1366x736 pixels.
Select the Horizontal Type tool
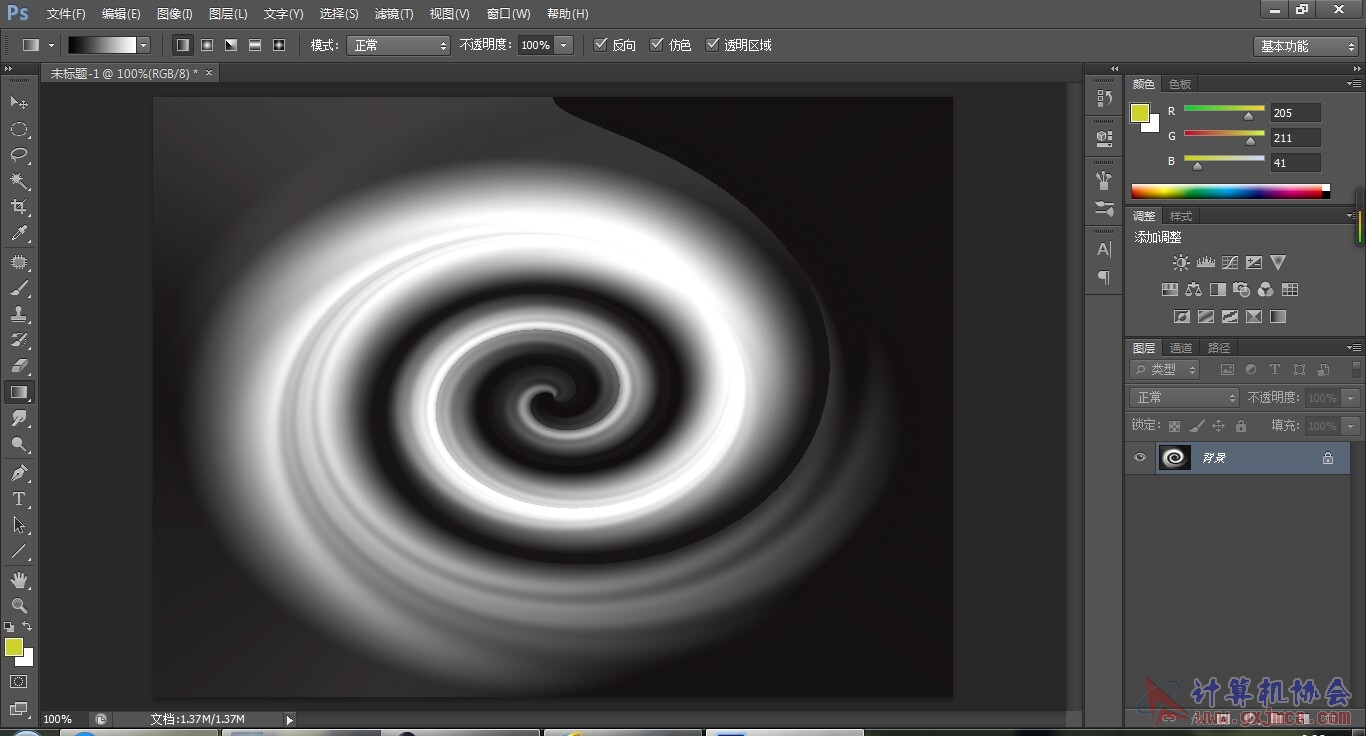click(x=19, y=499)
